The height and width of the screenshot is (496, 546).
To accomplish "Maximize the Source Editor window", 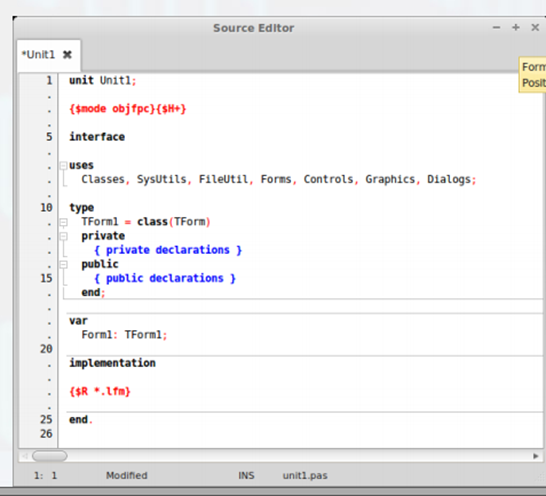I will [x=516, y=28].
